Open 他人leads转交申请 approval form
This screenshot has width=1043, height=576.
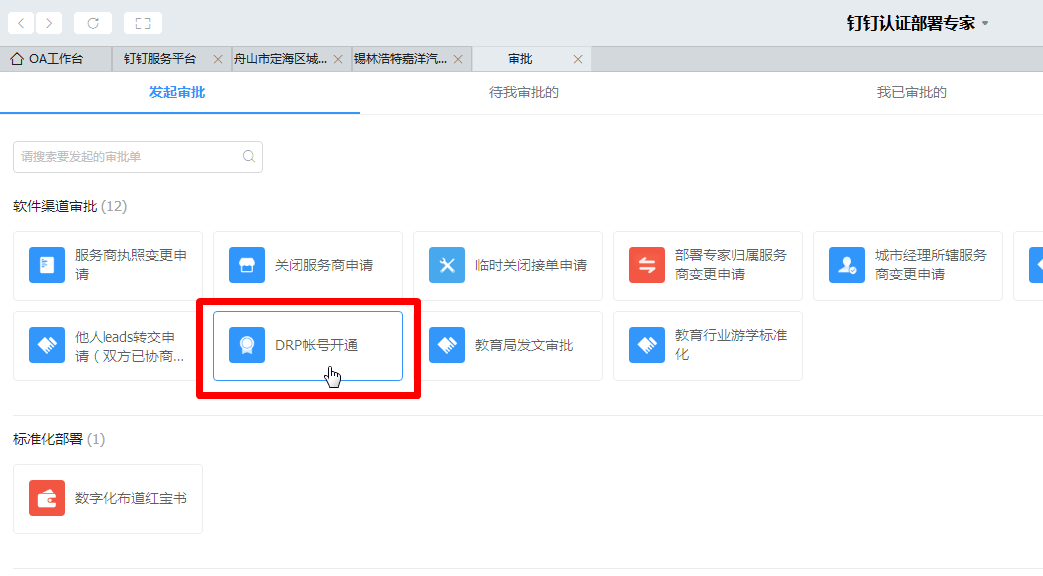pos(108,346)
